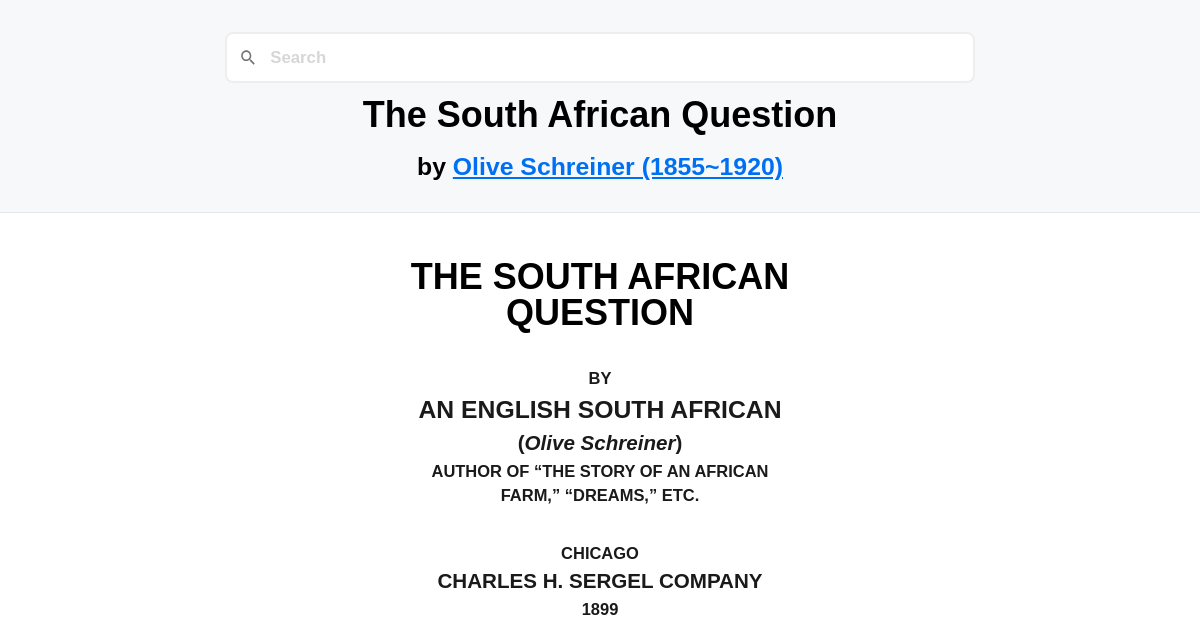
Task: Click the author years text (1855~1920)
Action: (713, 166)
